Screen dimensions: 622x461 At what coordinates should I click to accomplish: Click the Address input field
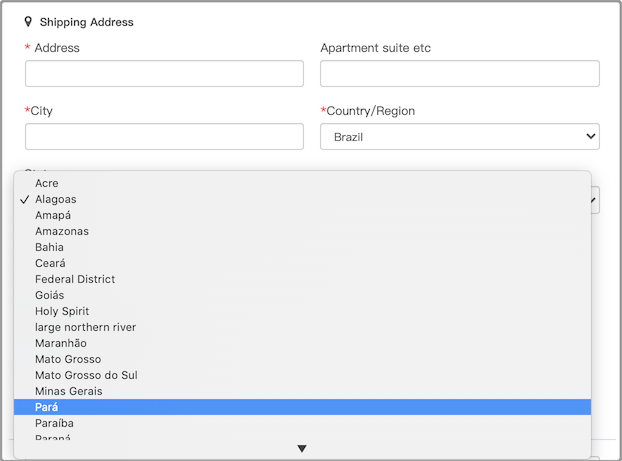click(164, 74)
